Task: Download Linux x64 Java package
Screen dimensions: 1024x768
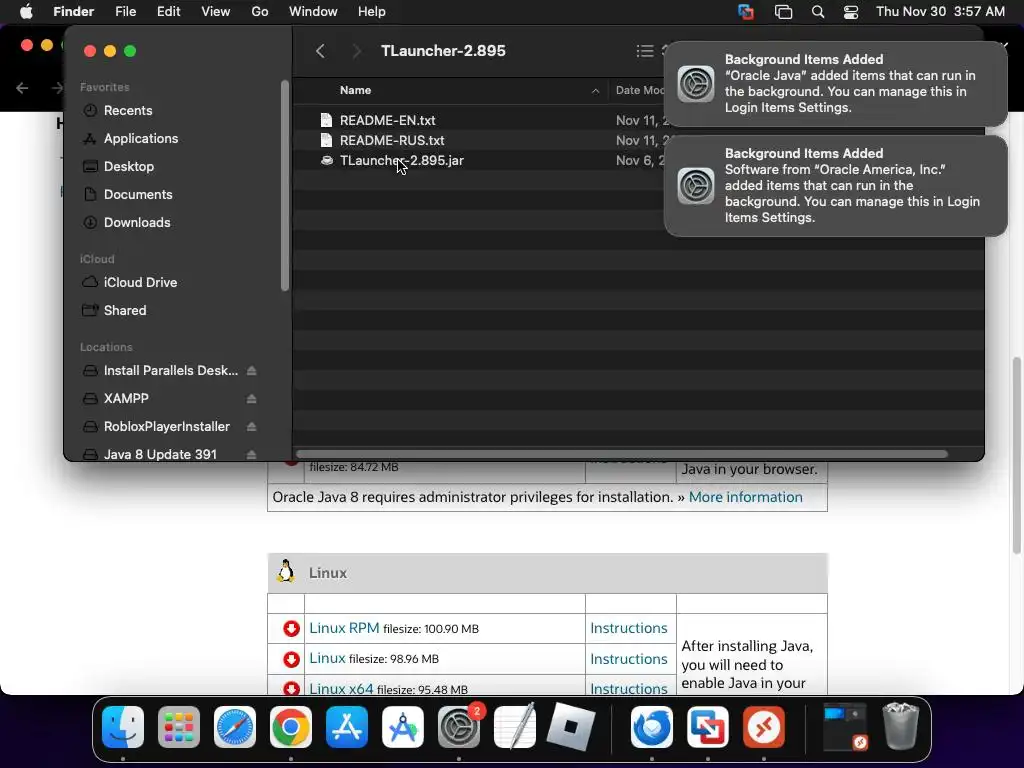Action: coord(341,688)
